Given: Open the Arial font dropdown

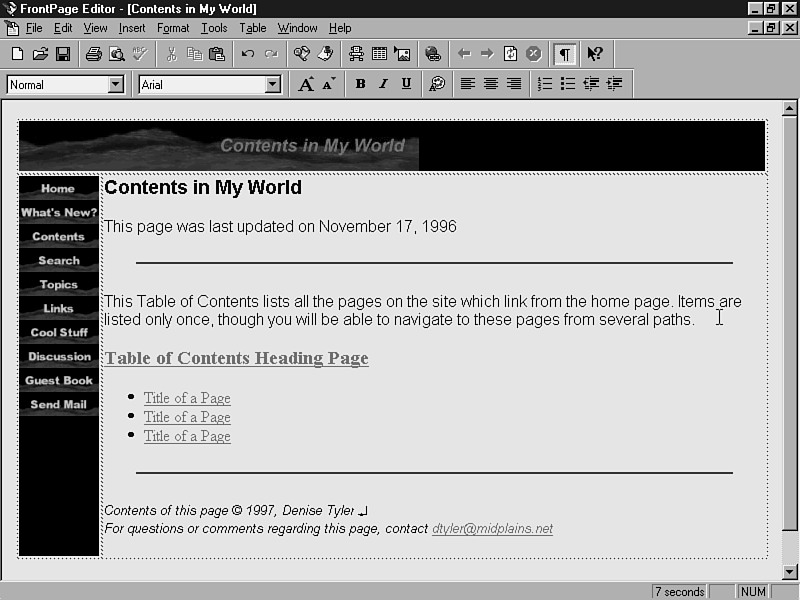Looking at the screenshot, I should [x=273, y=85].
